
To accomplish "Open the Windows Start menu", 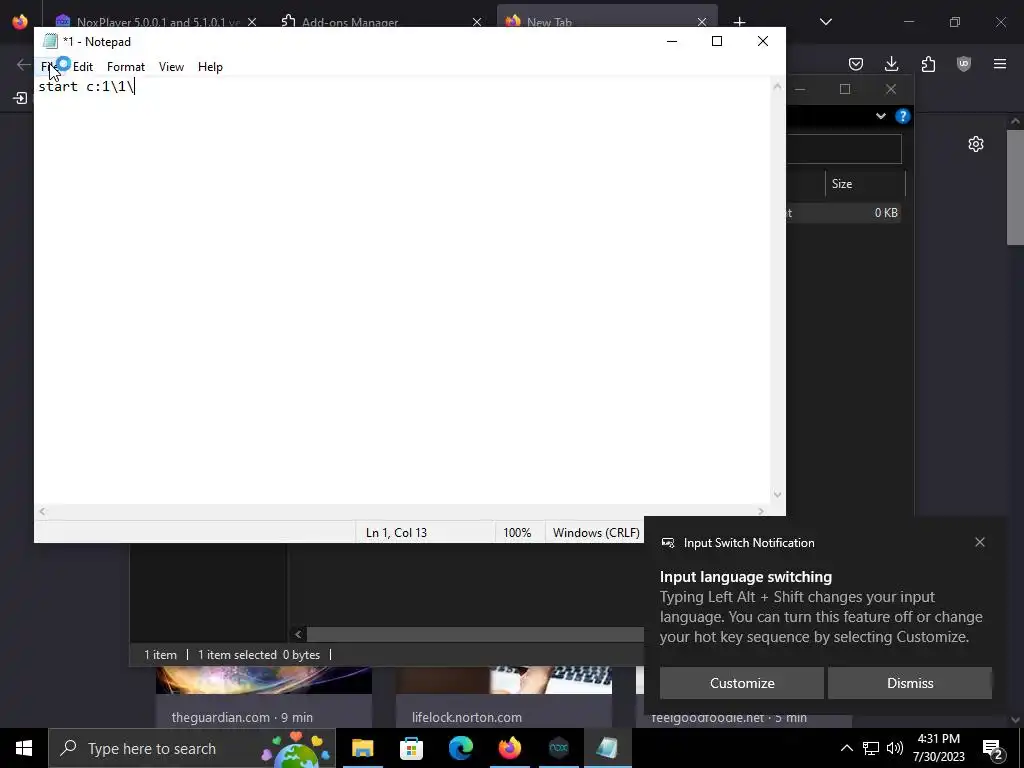I will (x=24, y=748).
